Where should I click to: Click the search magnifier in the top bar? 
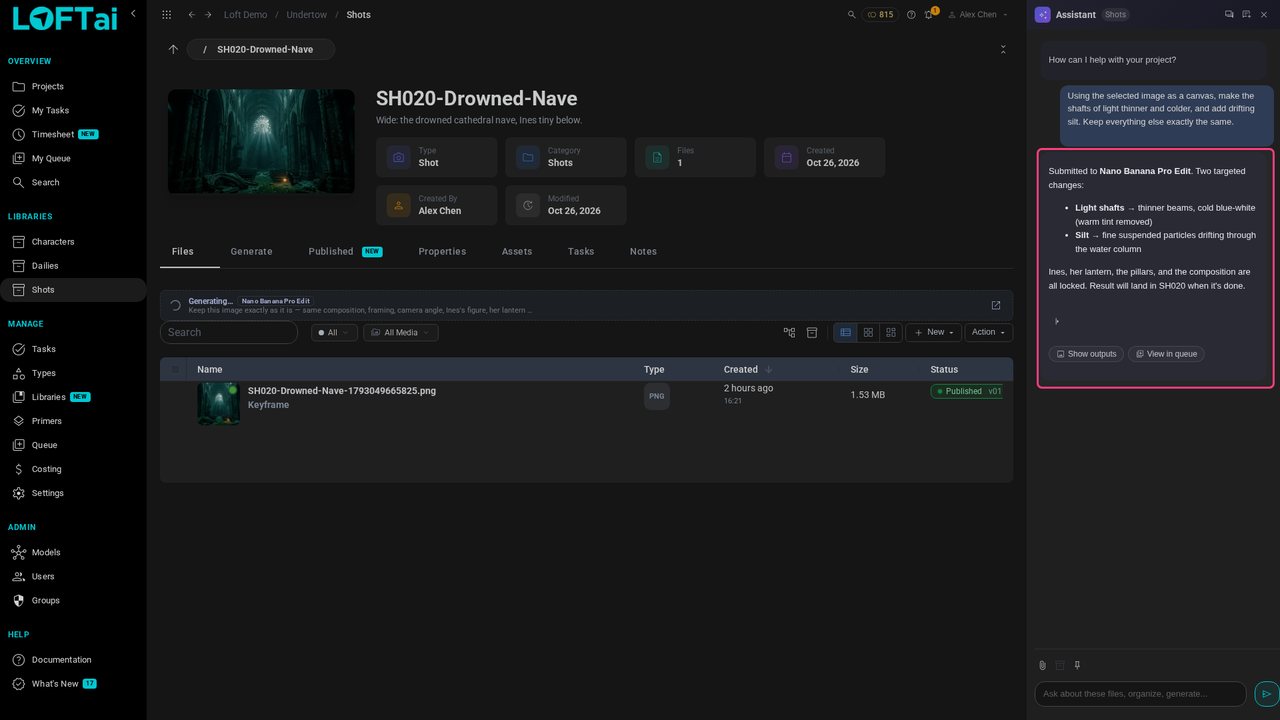852,15
